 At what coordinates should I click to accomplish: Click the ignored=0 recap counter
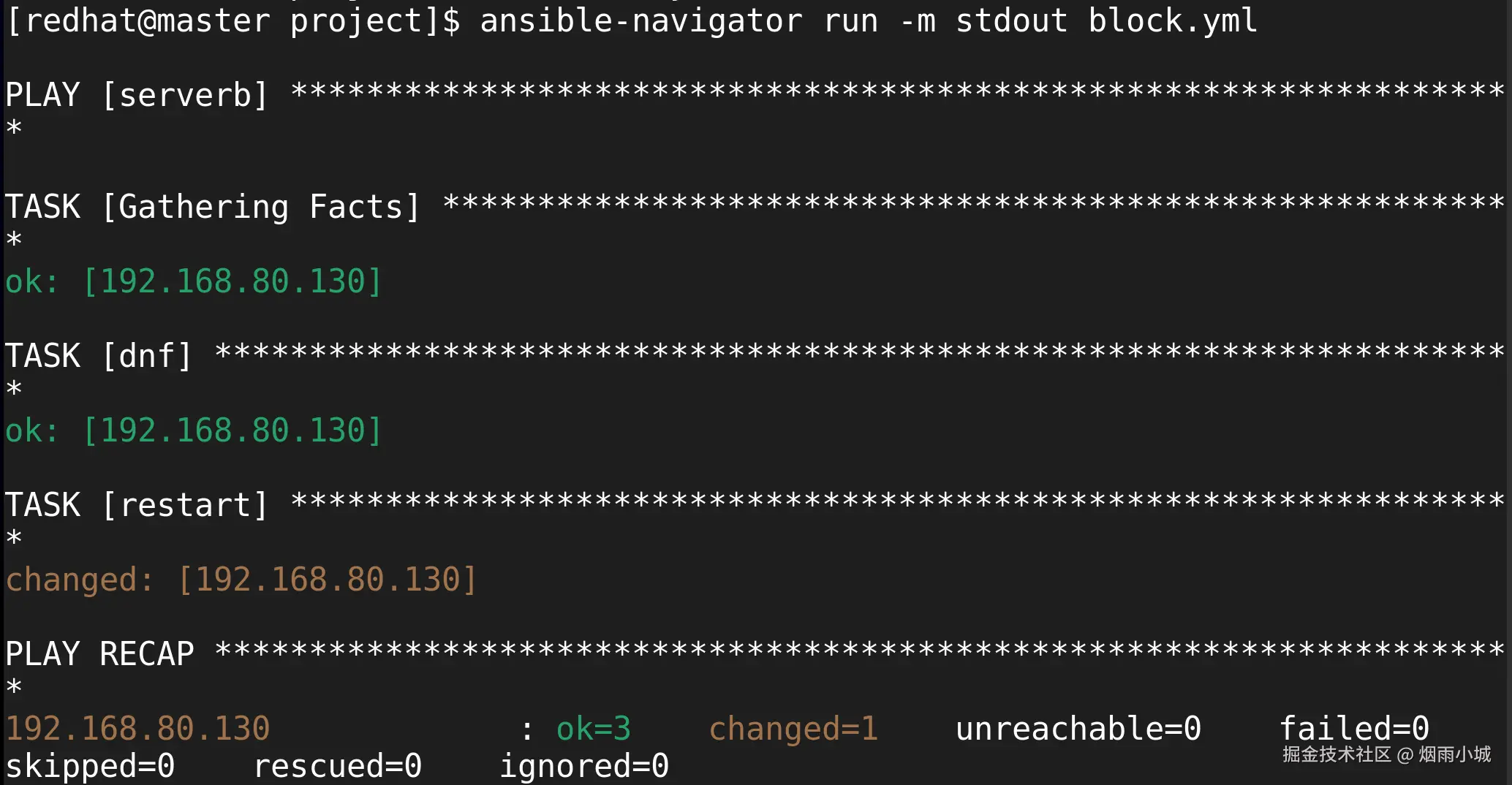pyautogui.click(x=584, y=766)
